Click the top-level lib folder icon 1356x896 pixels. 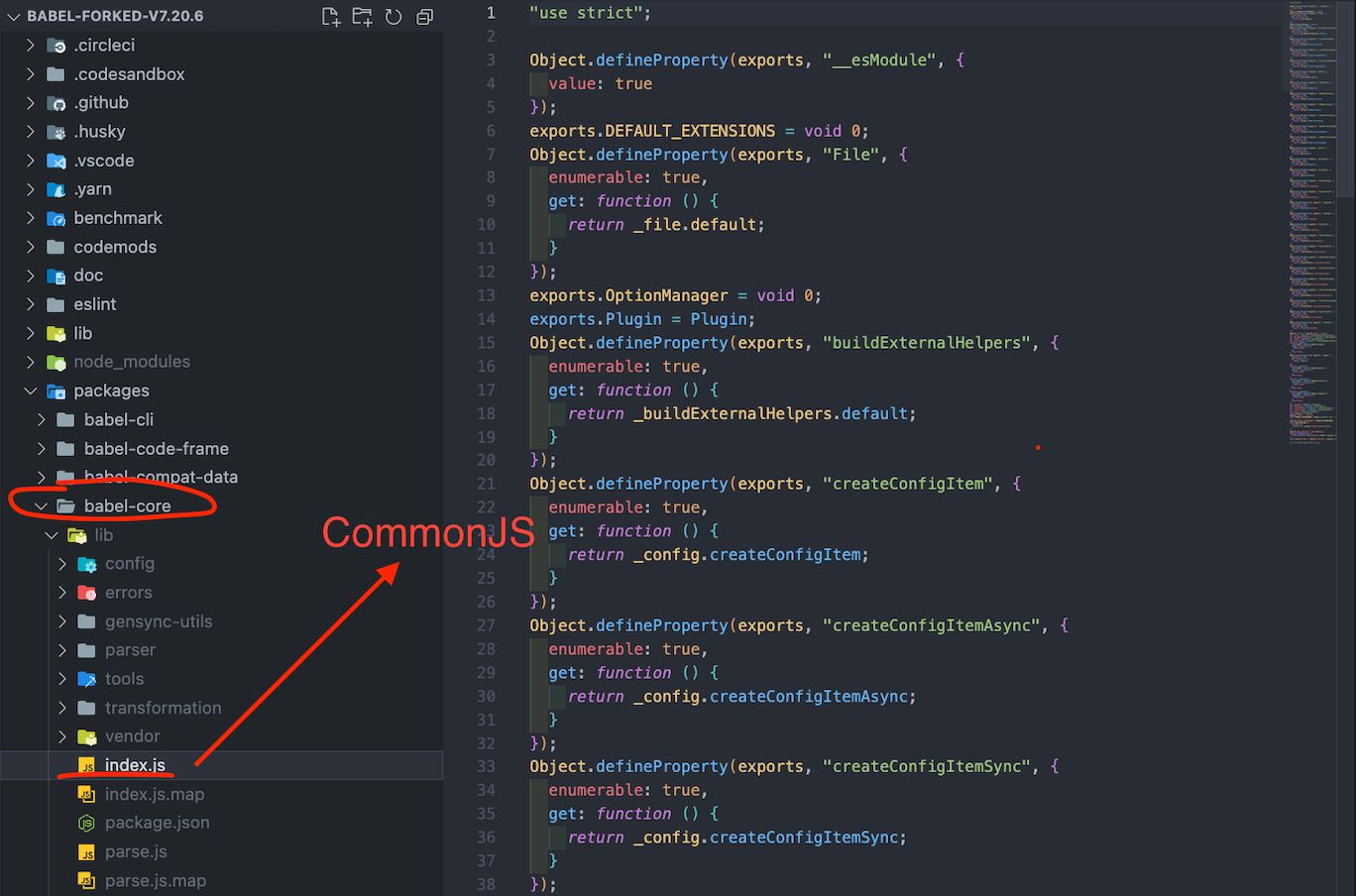(56, 334)
